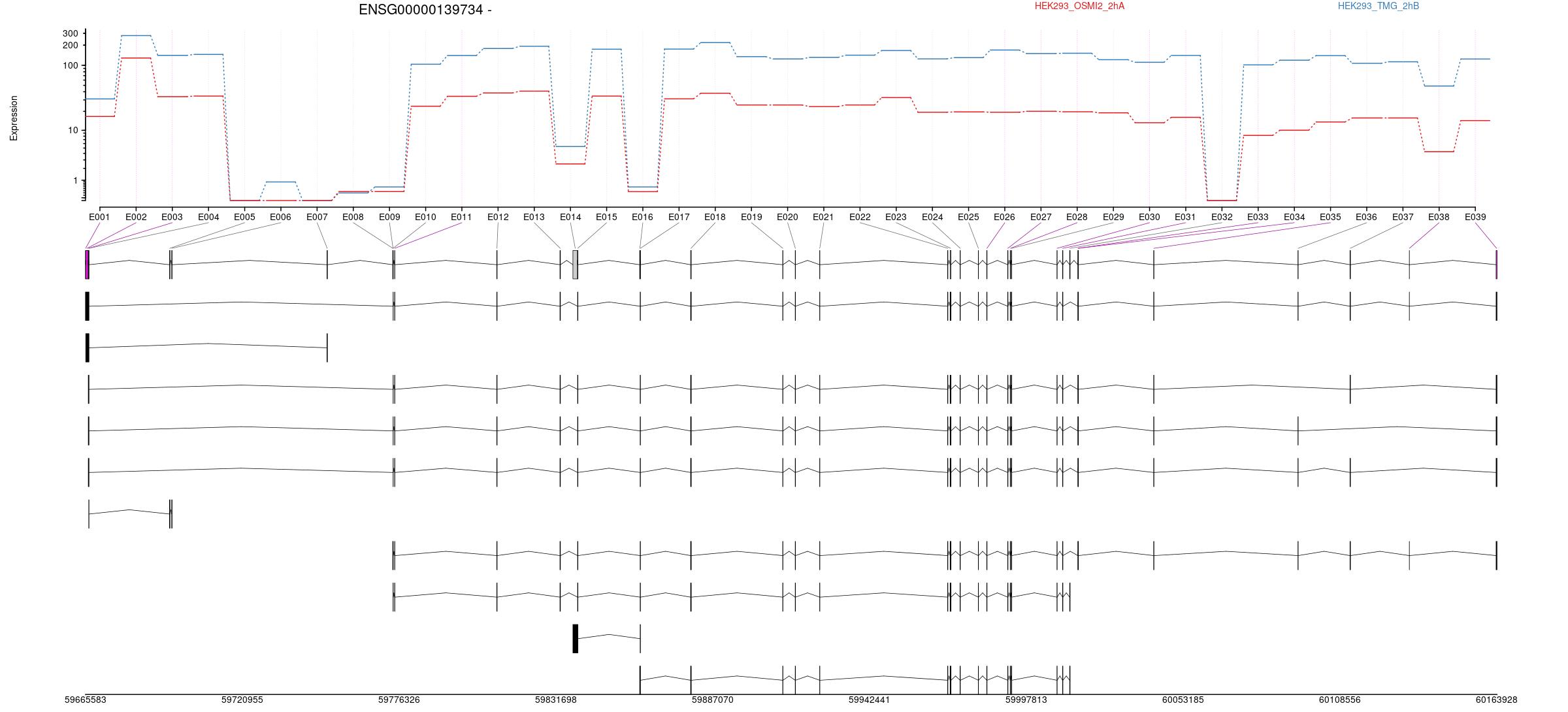Click the ENSG00000139734 gene title
1568x712 pixels.
(x=425, y=10)
